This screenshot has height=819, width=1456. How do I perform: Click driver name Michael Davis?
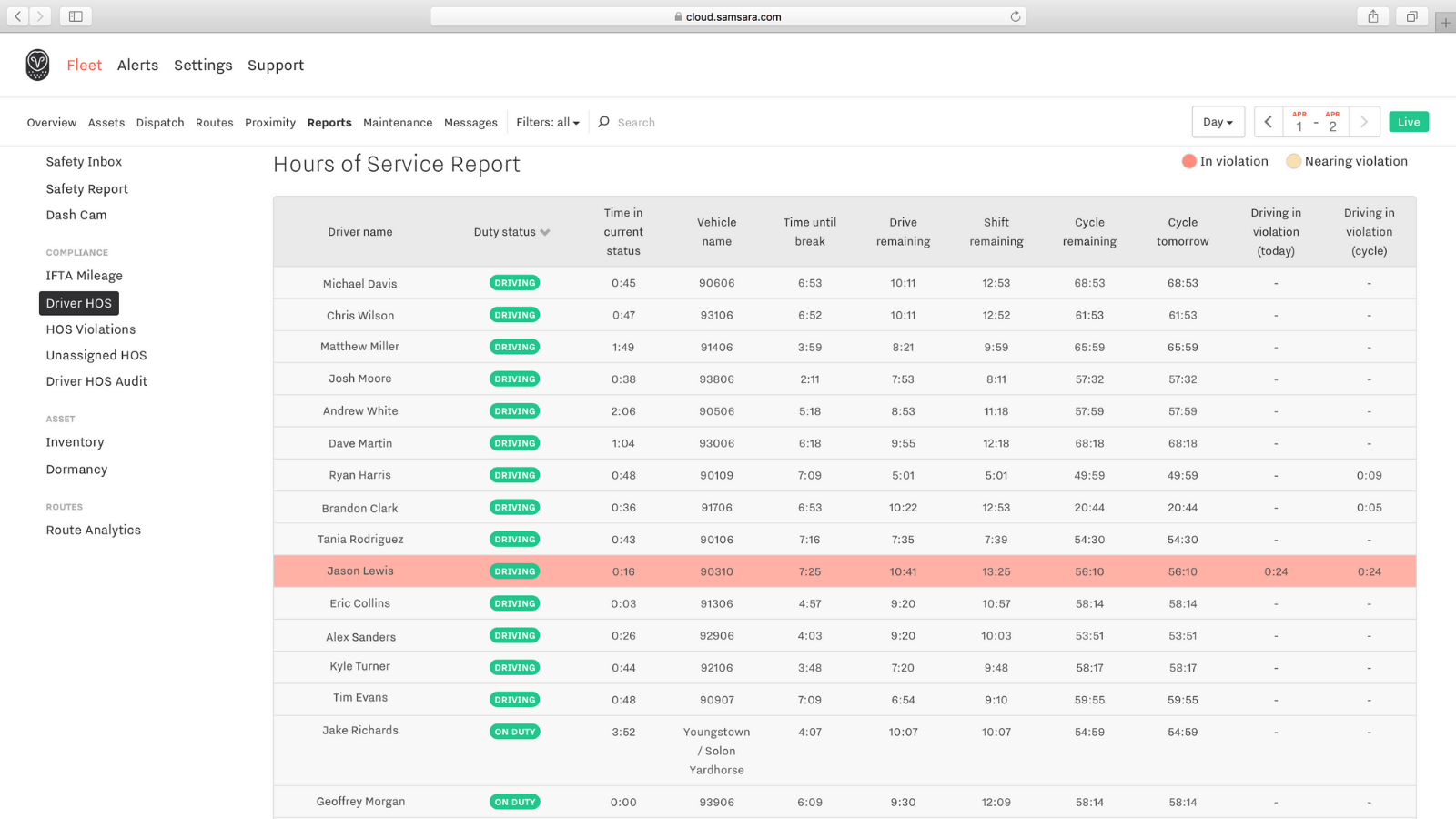pyautogui.click(x=360, y=284)
